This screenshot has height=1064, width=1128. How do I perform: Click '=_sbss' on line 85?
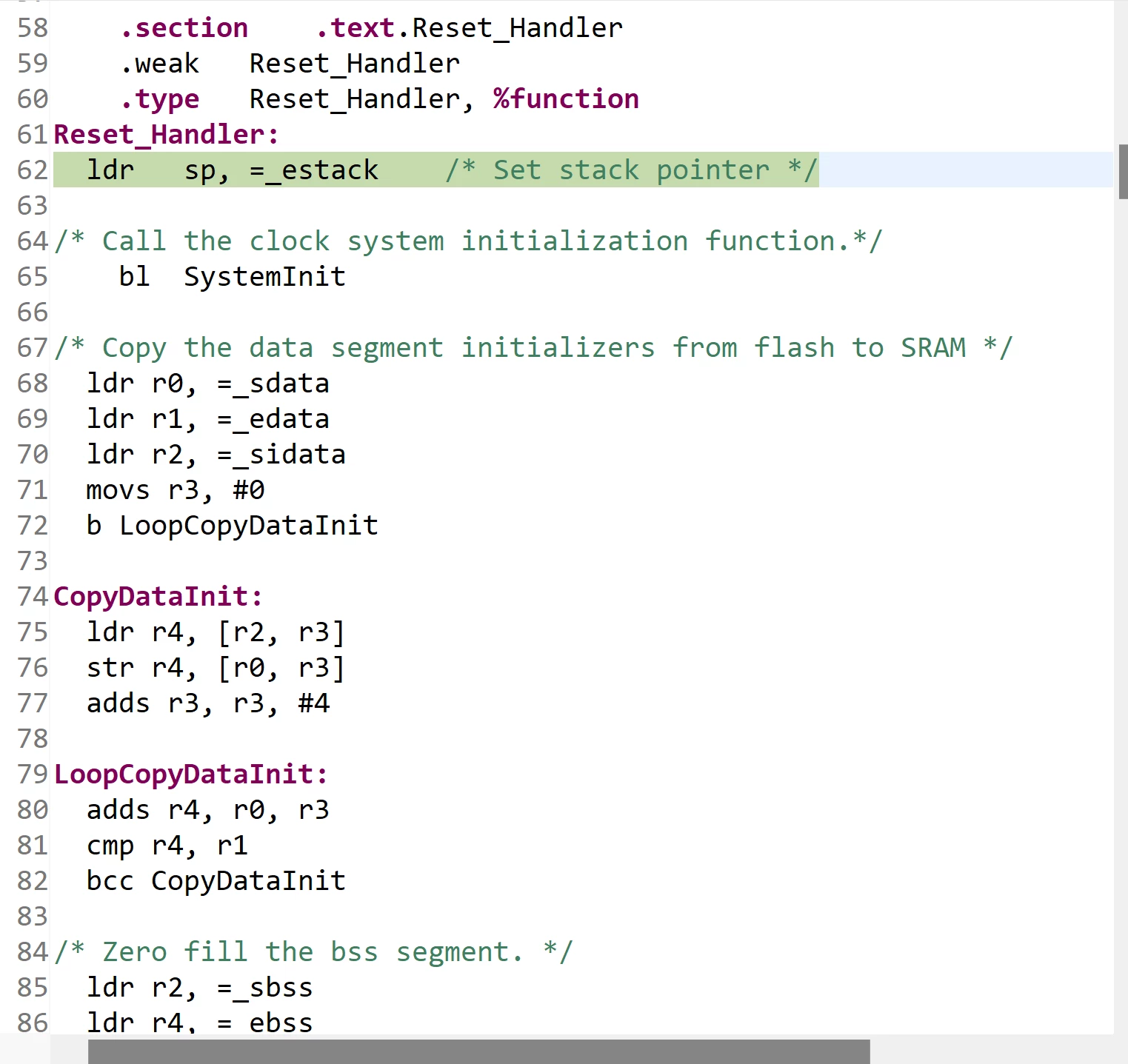265,987
